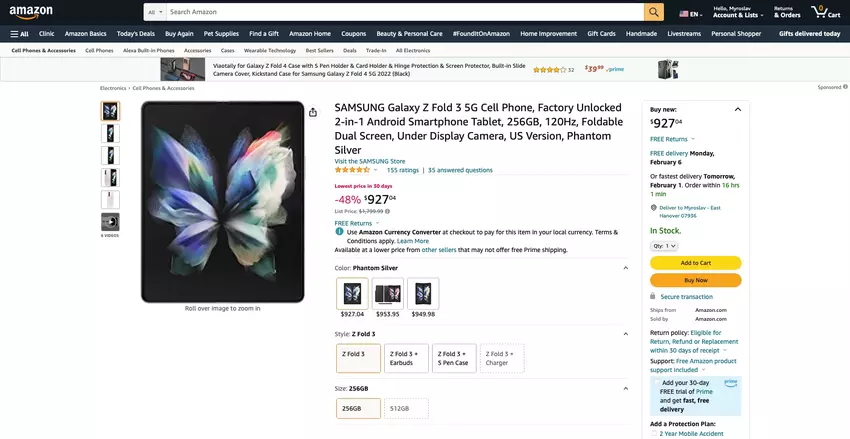Open the shopping cart
Screen dimensions: 850x439
coord(825,12)
